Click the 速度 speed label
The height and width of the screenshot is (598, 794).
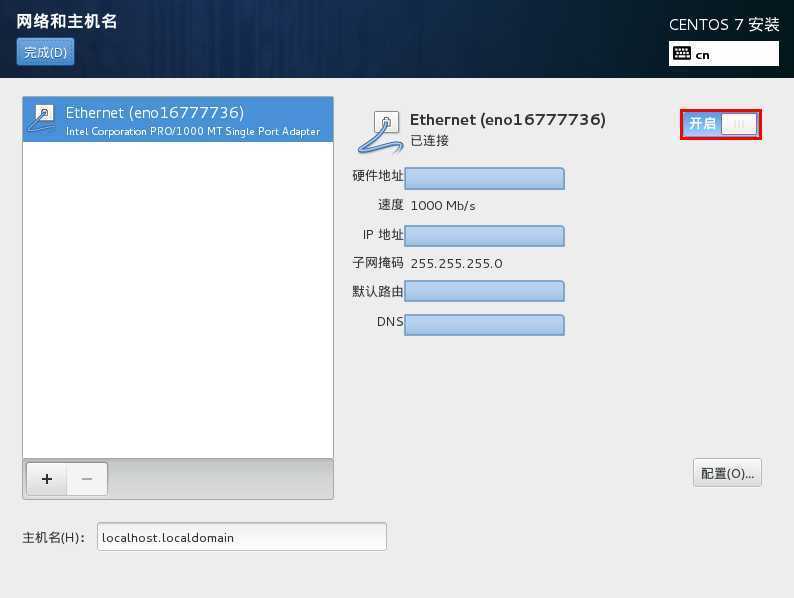pos(390,205)
